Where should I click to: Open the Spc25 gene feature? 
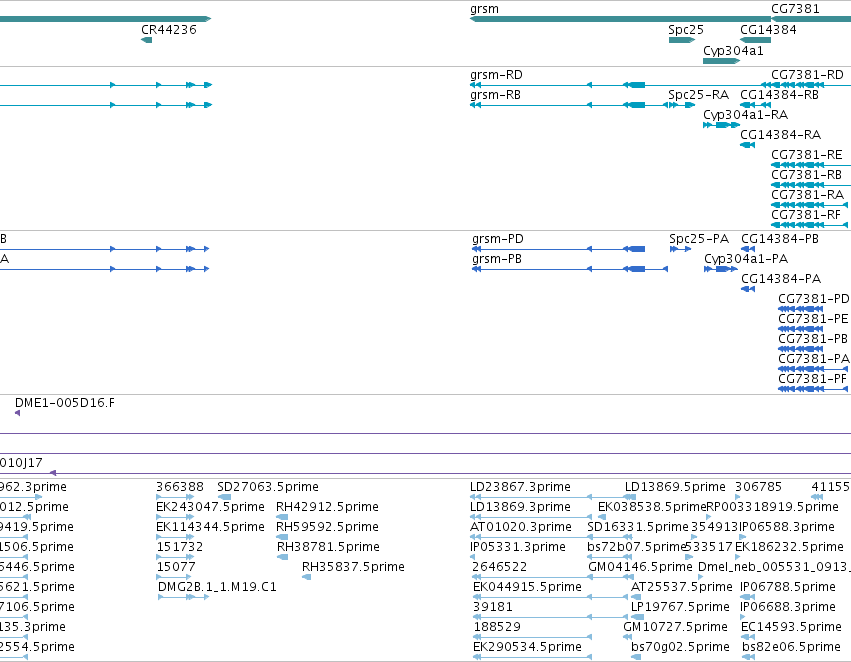point(682,40)
